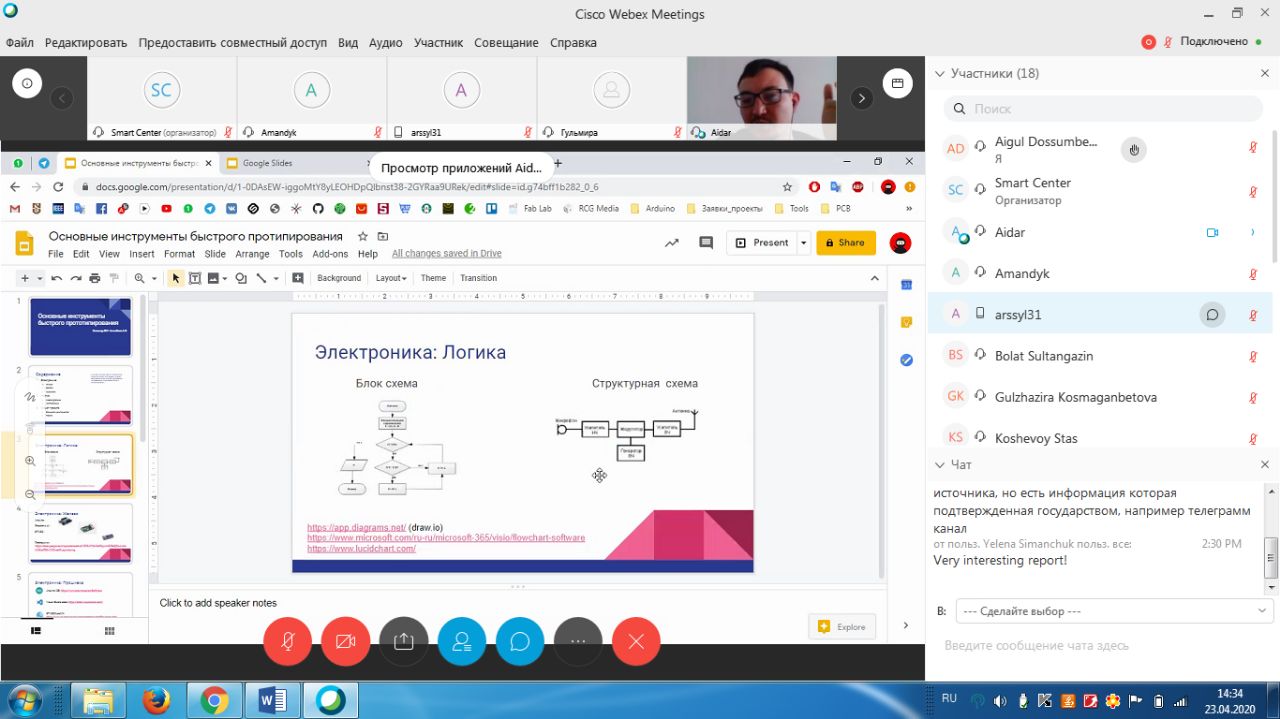The image size is (1280, 719).
Task: Open more options ellipsis button
Action: [x=578, y=642]
